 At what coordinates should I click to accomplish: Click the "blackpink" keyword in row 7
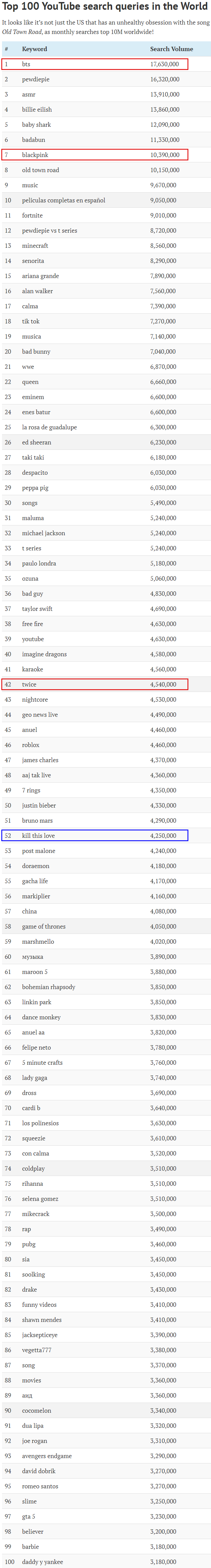coord(35,155)
